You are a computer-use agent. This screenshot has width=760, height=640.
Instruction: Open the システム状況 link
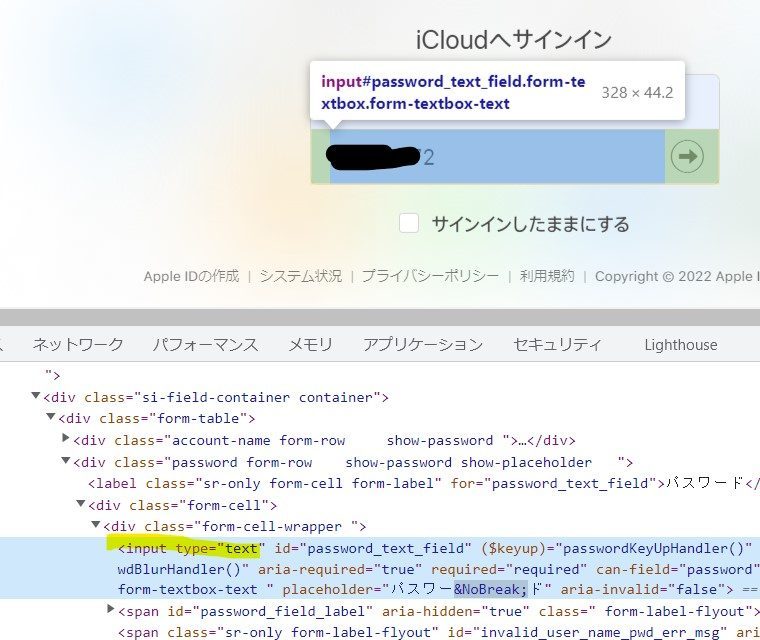(x=301, y=276)
